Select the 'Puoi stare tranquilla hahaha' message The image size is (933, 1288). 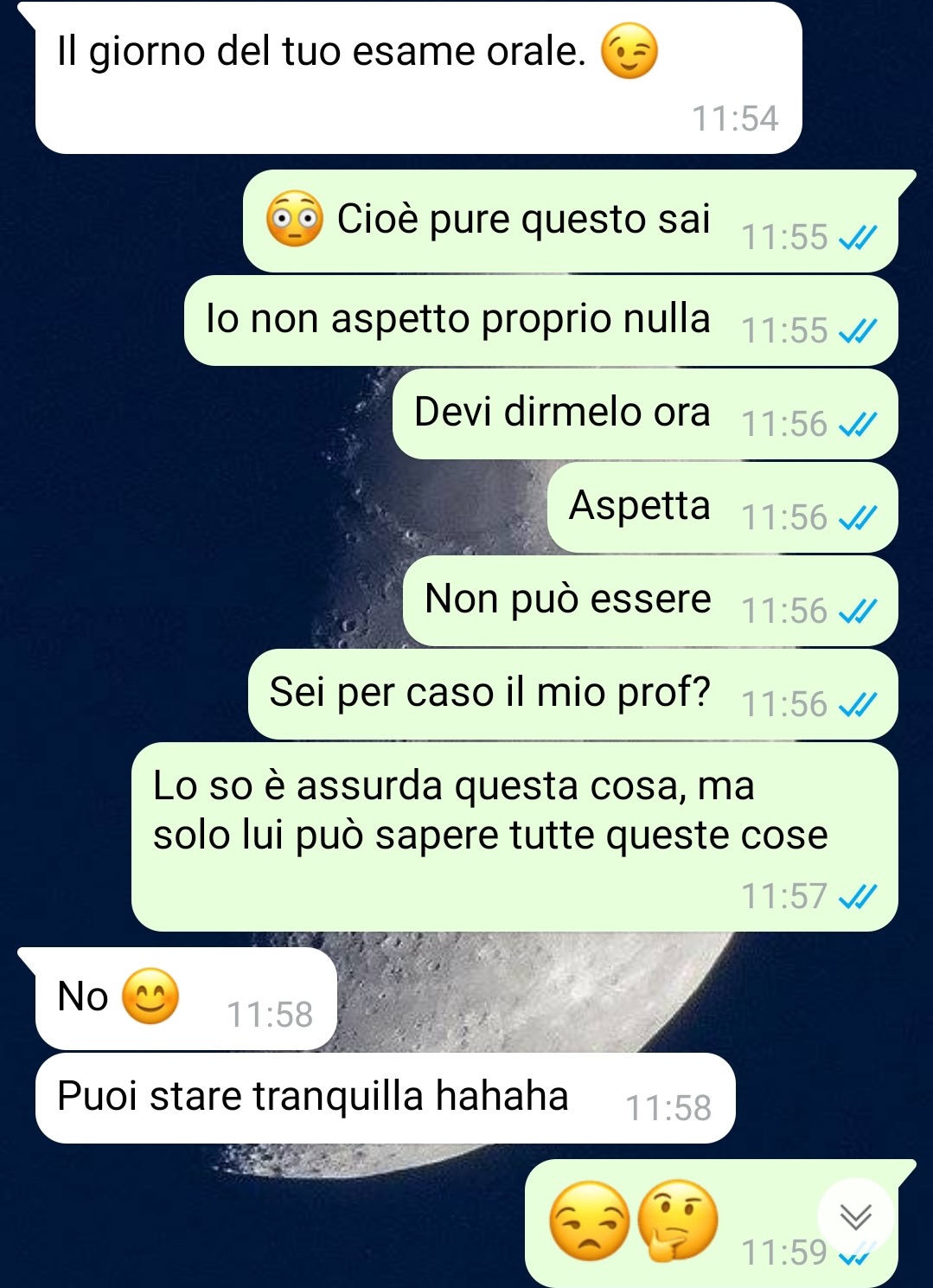tap(386, 1099)
